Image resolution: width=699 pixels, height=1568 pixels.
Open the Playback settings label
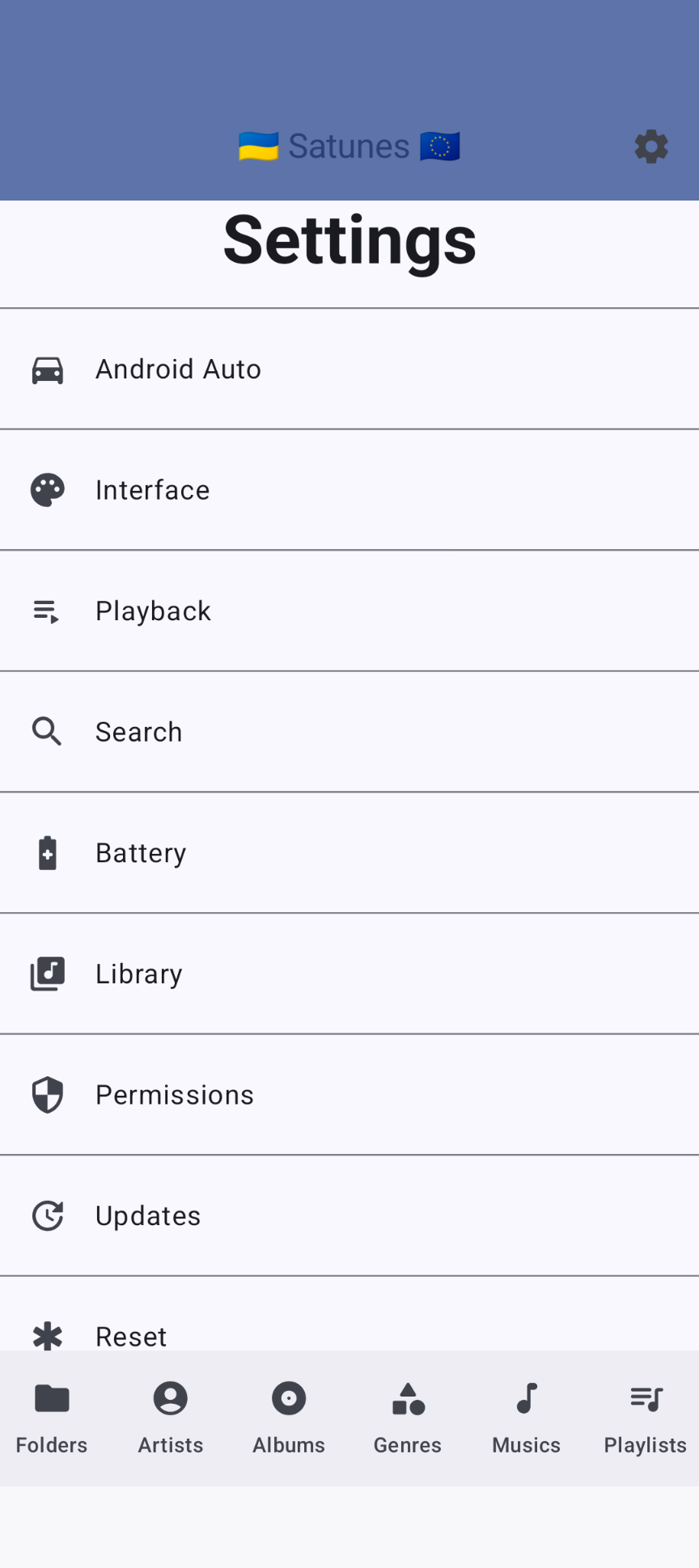(x=153, y=611)
